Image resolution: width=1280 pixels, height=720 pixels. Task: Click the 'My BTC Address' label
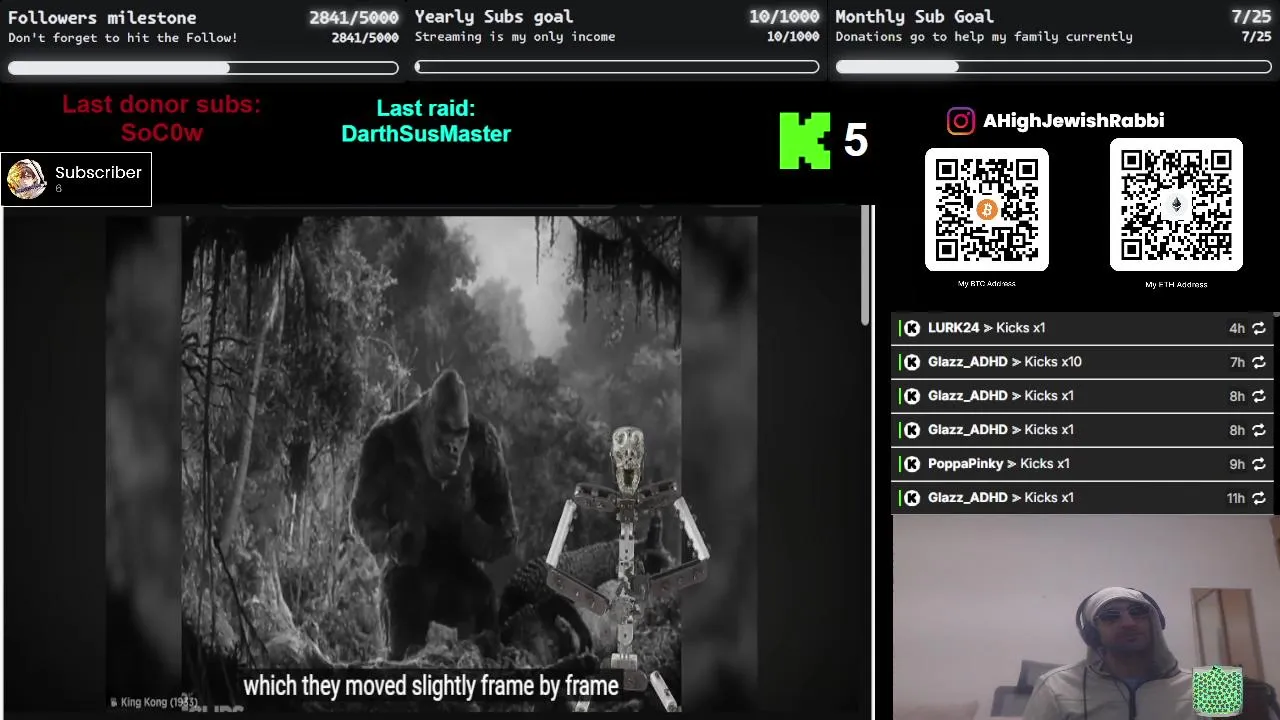pos(987,284)
